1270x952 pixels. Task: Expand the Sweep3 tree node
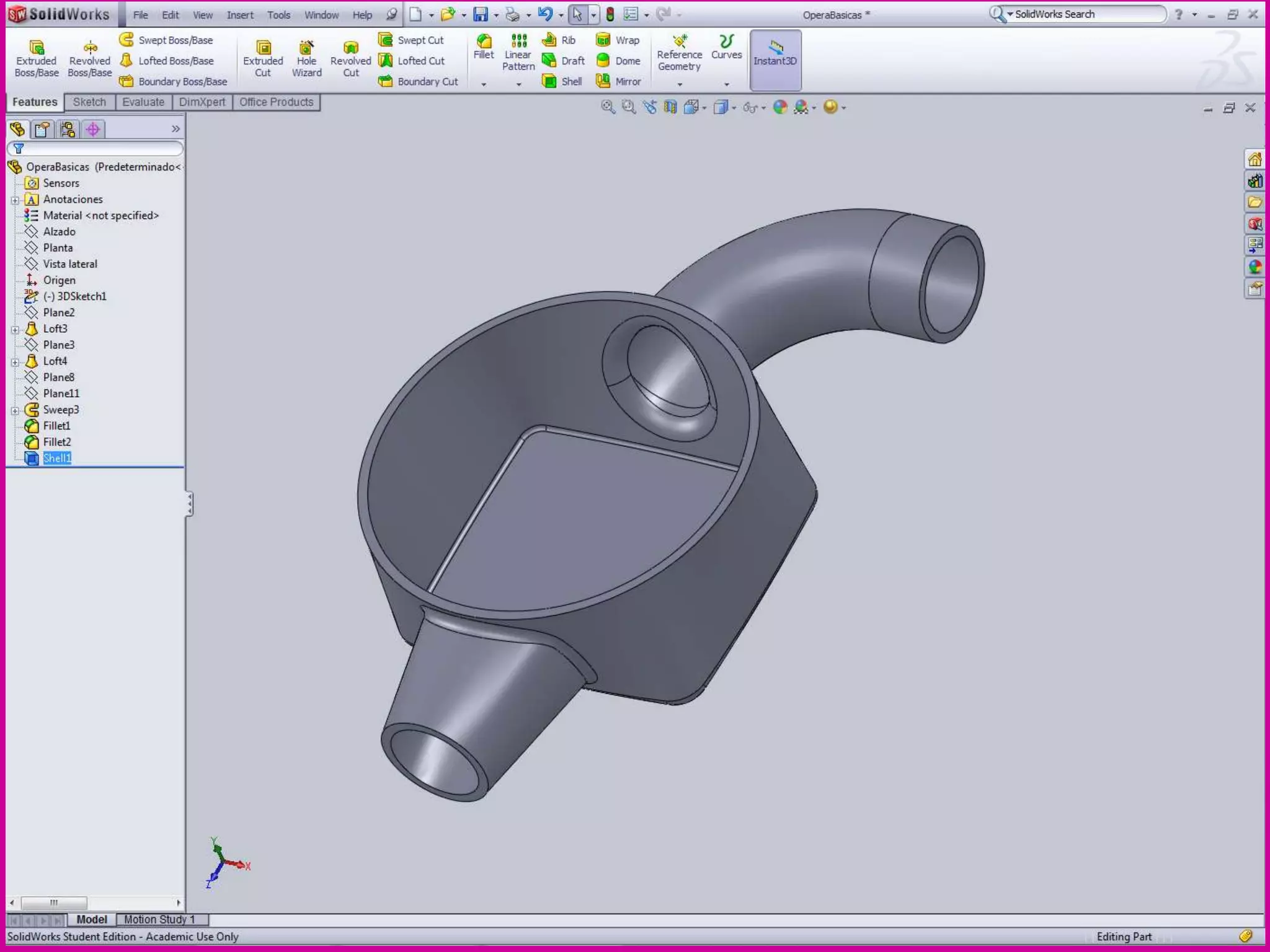(x=15, y=410)
